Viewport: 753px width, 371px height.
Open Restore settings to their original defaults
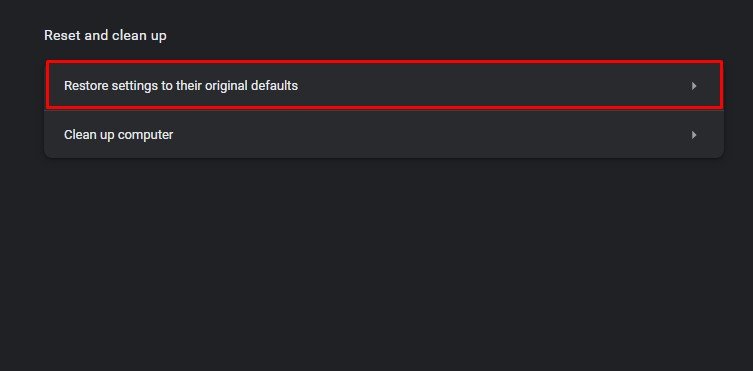point(384,85)
